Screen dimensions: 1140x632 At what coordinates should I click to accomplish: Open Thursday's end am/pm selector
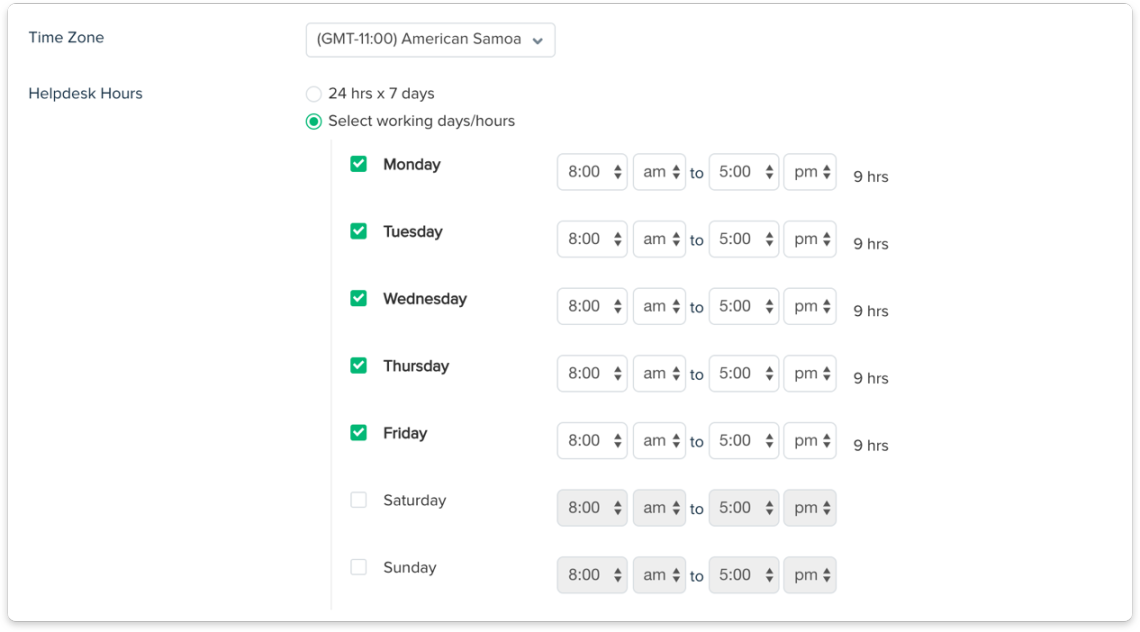pos(810,373)
